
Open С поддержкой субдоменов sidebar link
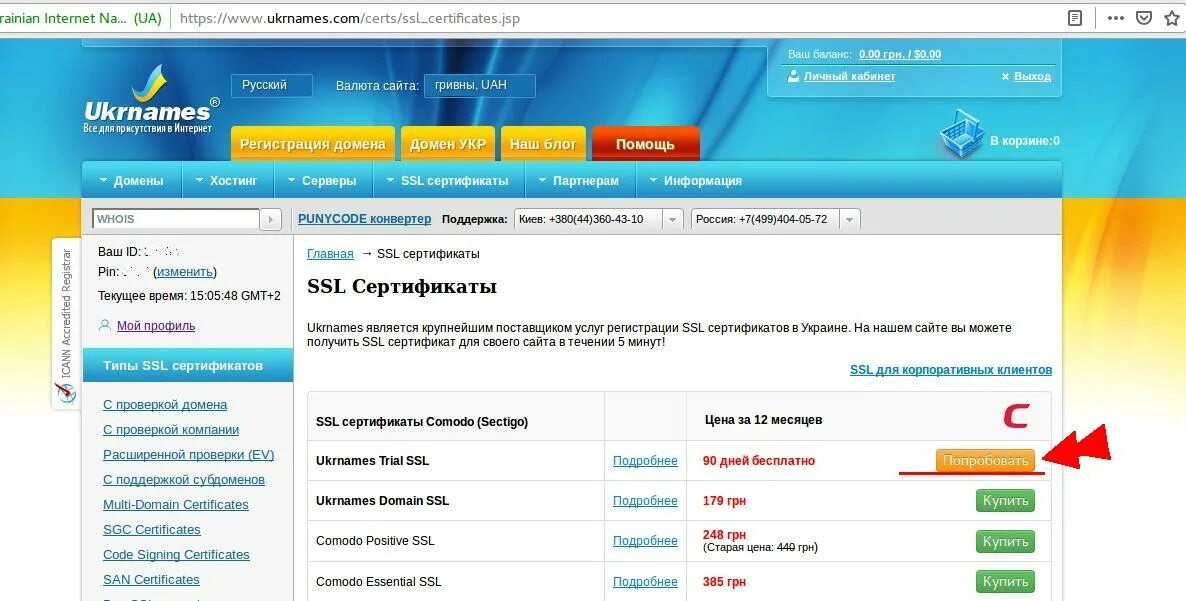pos(184,479)
